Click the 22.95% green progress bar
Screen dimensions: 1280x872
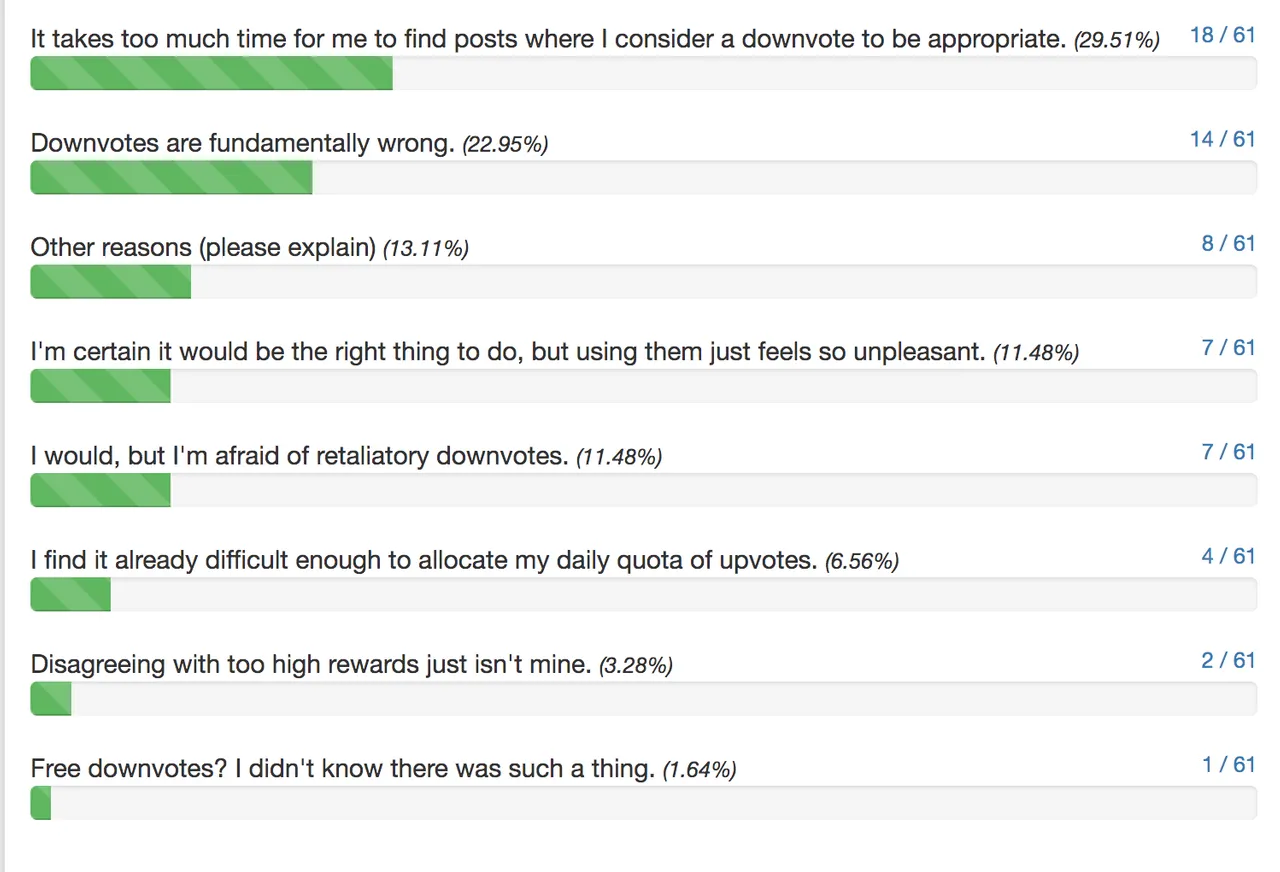tap(172, 178)
